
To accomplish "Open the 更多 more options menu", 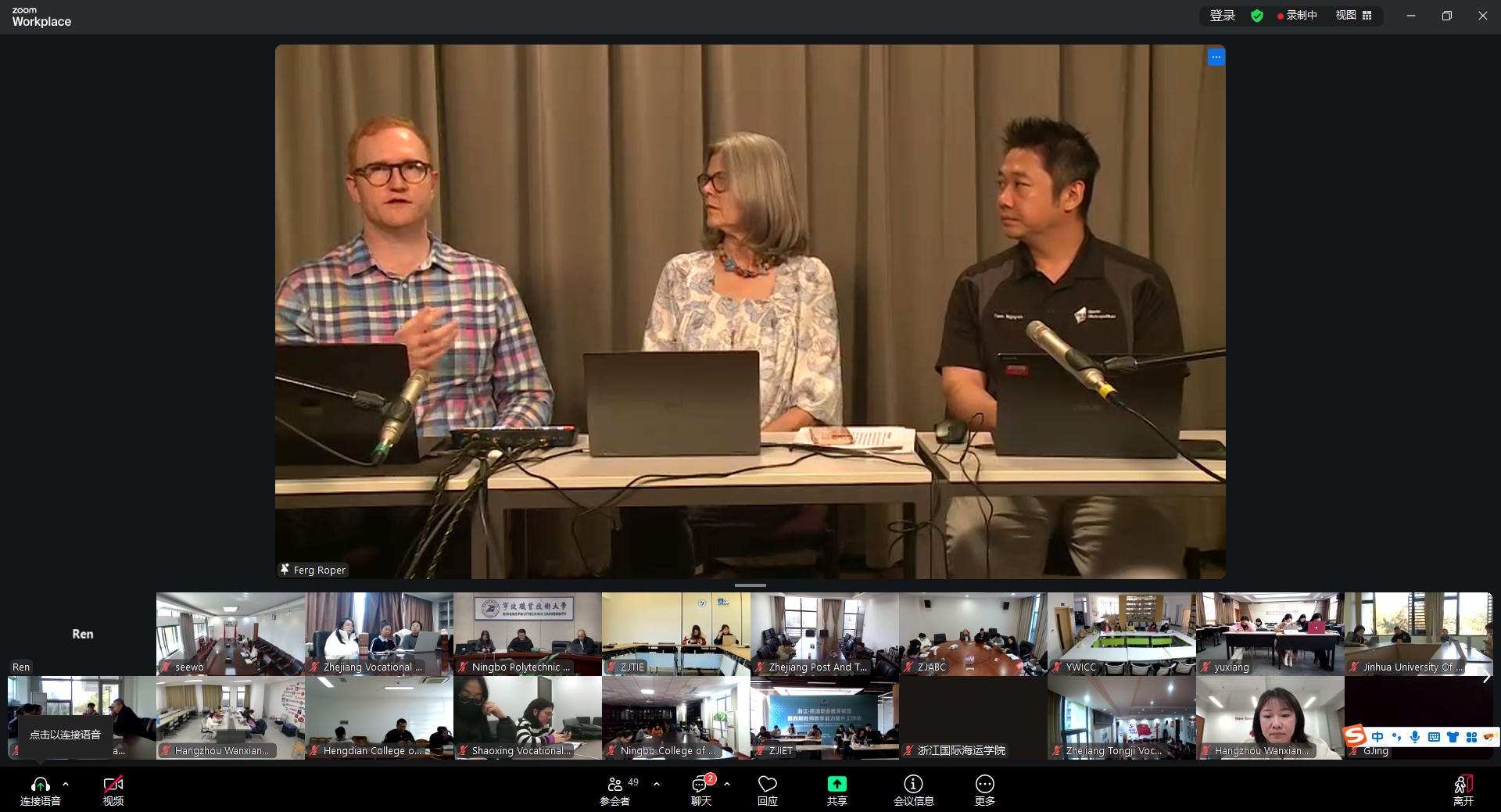I will [x=984, y=785].
